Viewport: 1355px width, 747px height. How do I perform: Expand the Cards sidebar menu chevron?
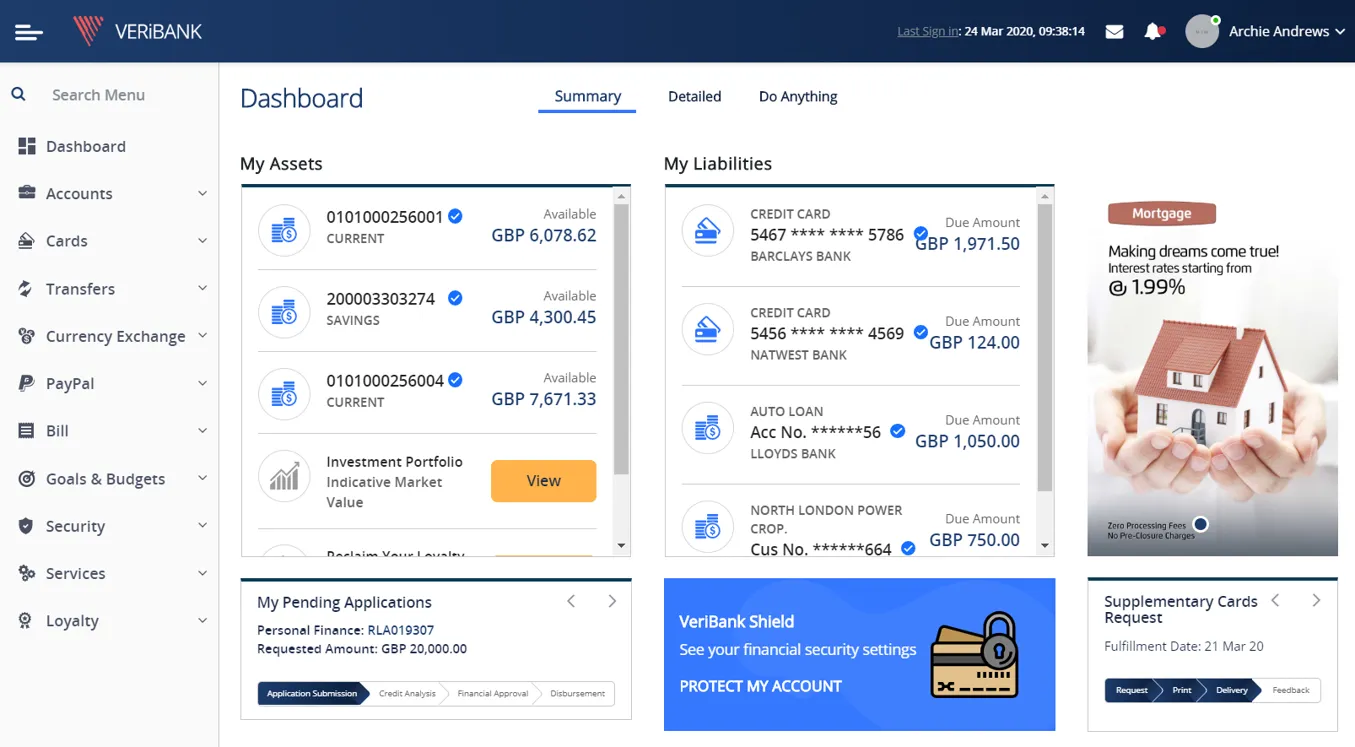coord(202,241)
